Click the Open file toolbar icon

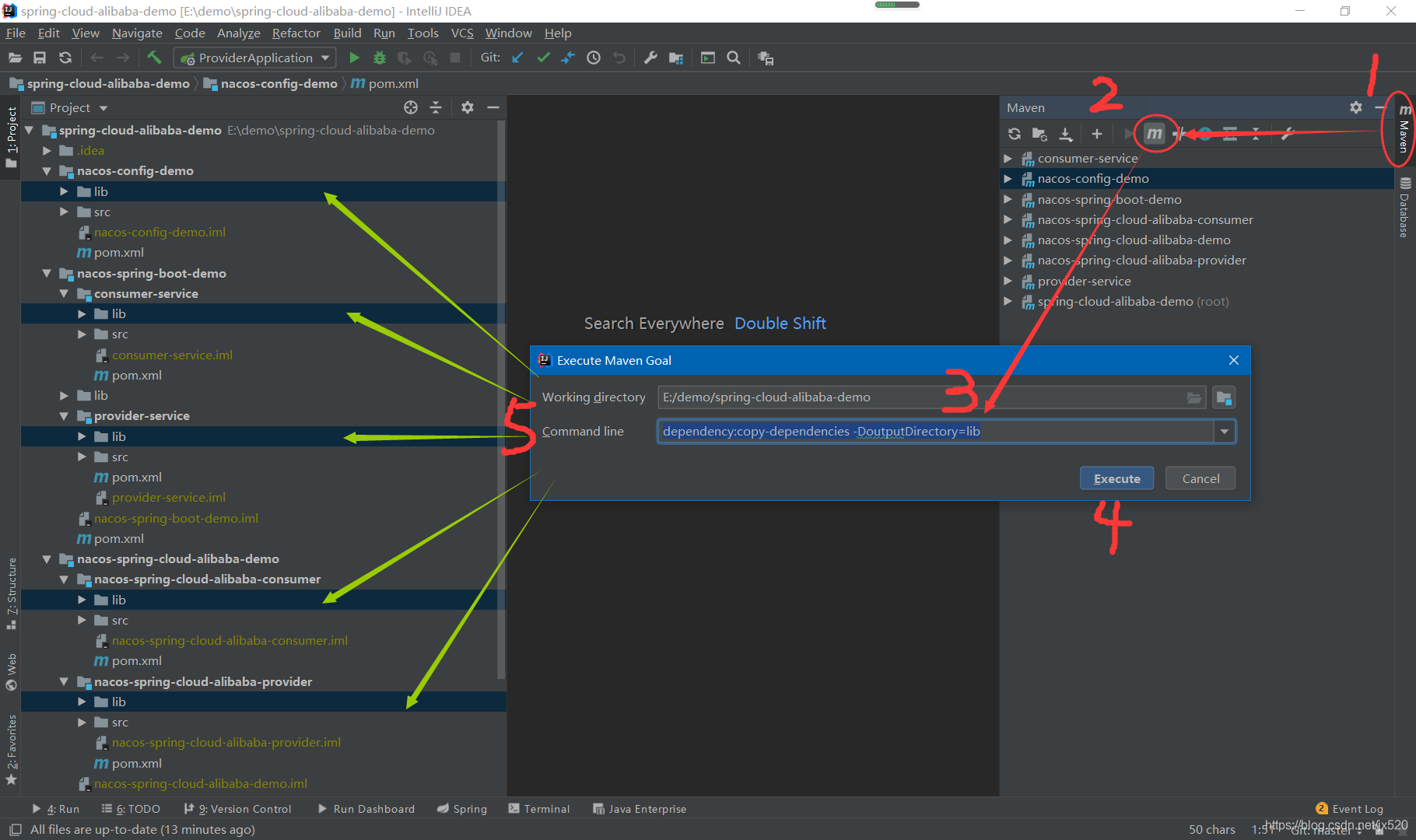[15, 58]
